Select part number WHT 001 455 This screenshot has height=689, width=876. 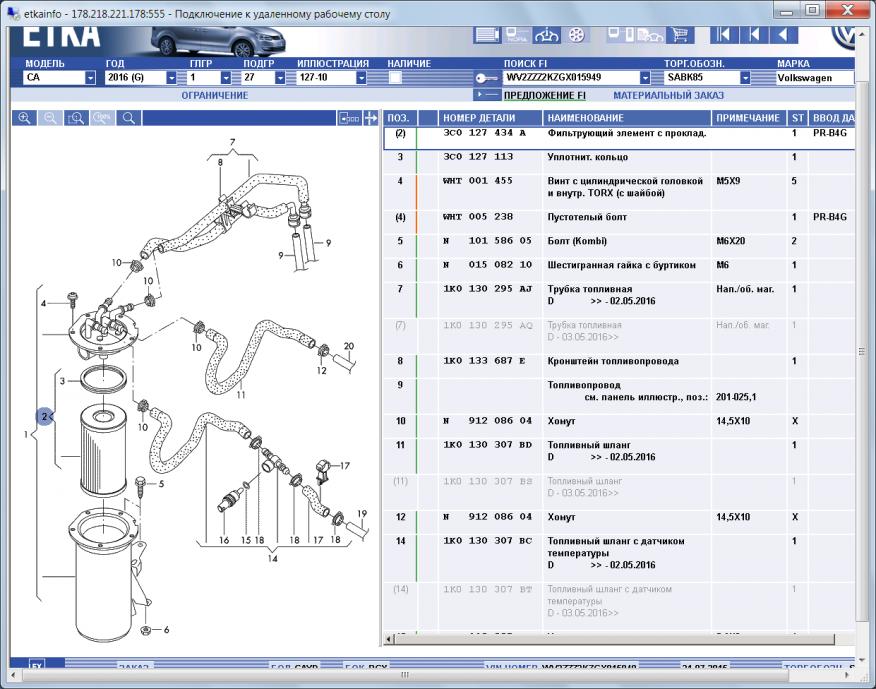[478, 180]
